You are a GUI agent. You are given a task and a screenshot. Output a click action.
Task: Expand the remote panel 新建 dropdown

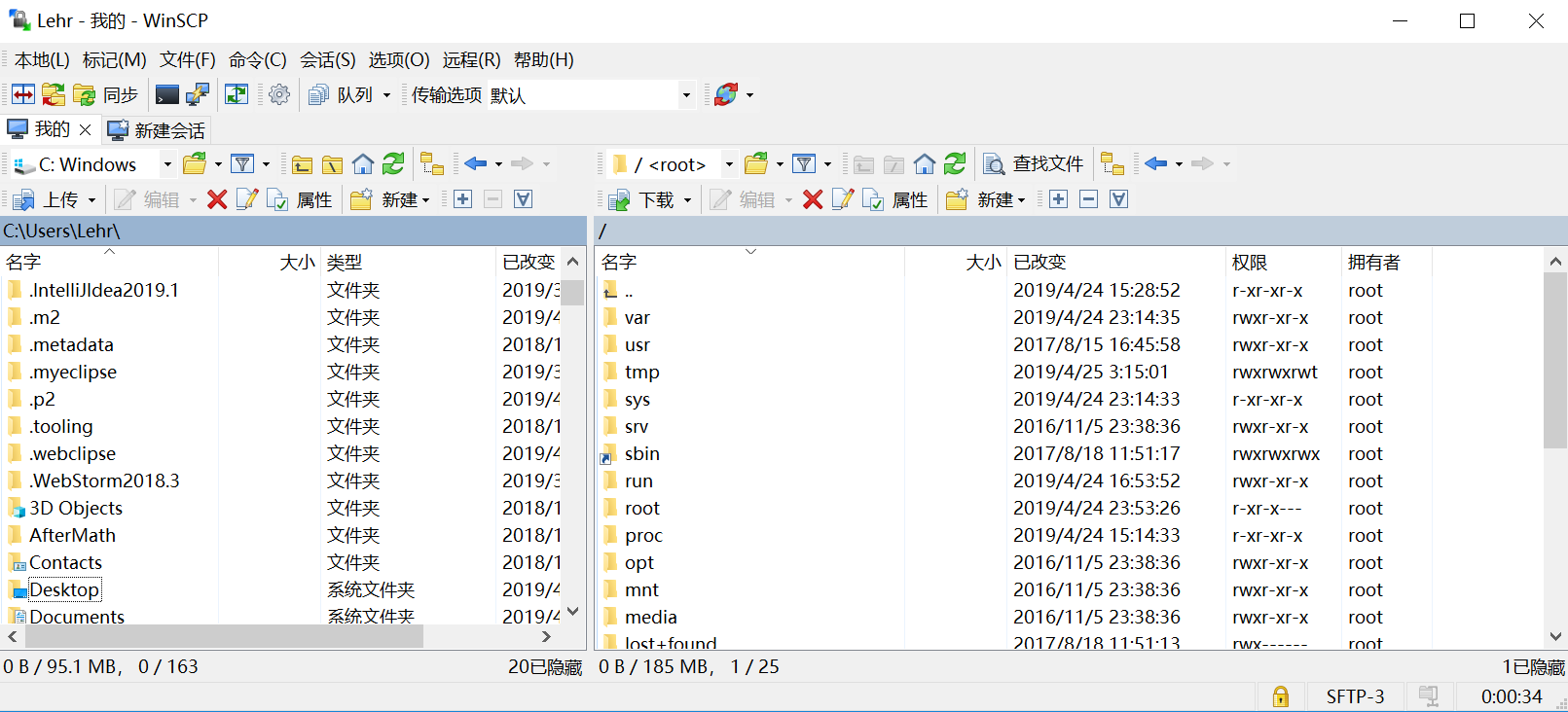point(1022,200)
